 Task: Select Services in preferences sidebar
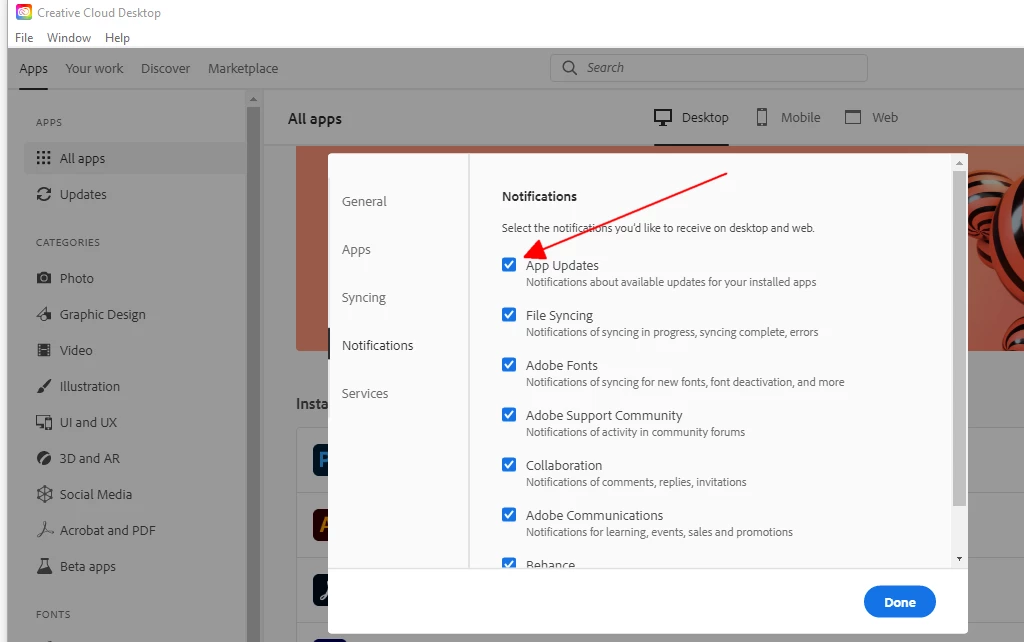(x=365, y=393)
